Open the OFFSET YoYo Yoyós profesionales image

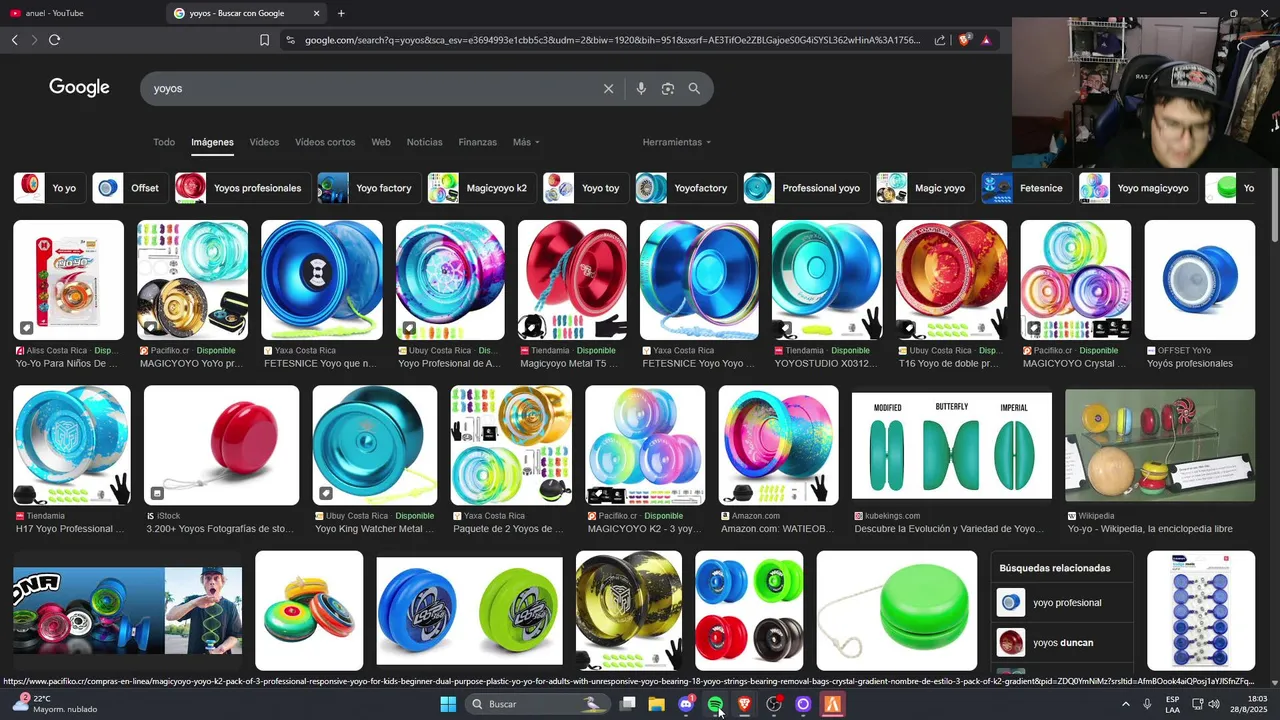pyautogui.click(x=1199, y=280)
